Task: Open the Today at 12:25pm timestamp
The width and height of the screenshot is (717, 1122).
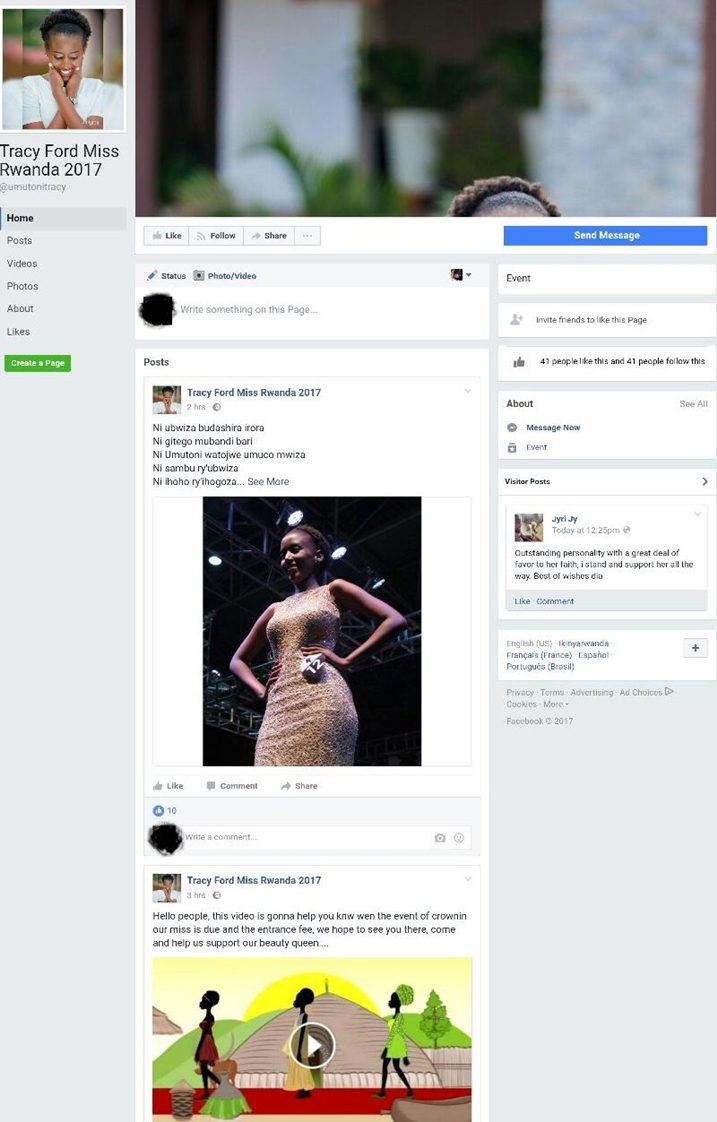Action: coord(585,530)
